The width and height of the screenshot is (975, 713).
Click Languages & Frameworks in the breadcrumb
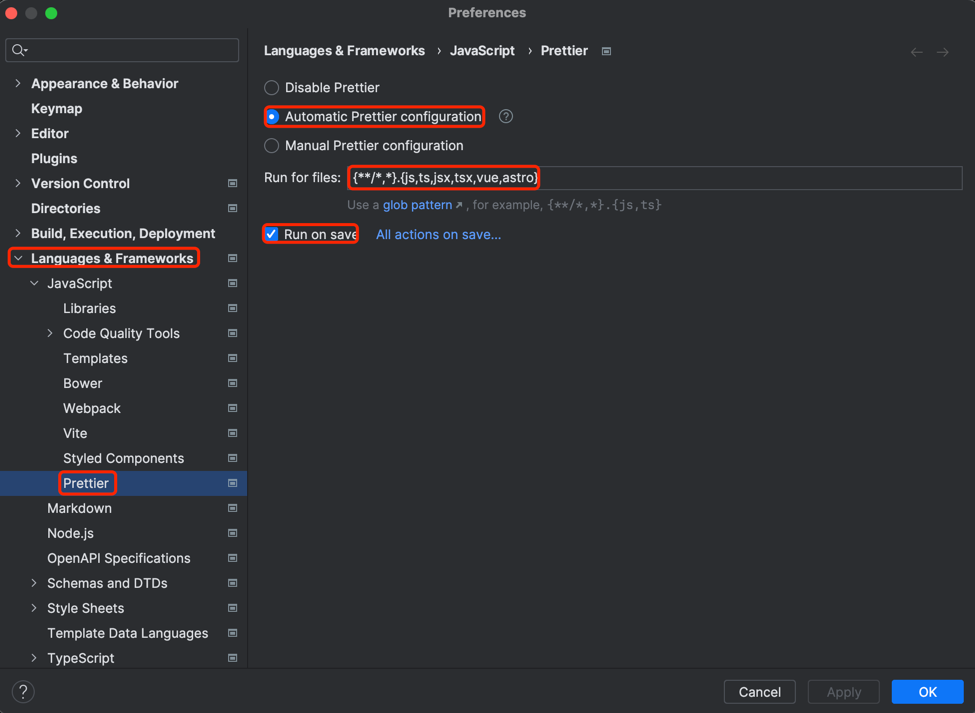click(344, 51)
